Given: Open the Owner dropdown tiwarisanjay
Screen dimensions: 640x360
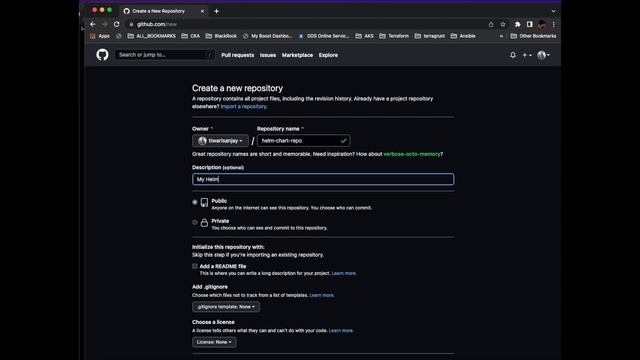Looking at the screenshot, I should [x=220, y=141].
